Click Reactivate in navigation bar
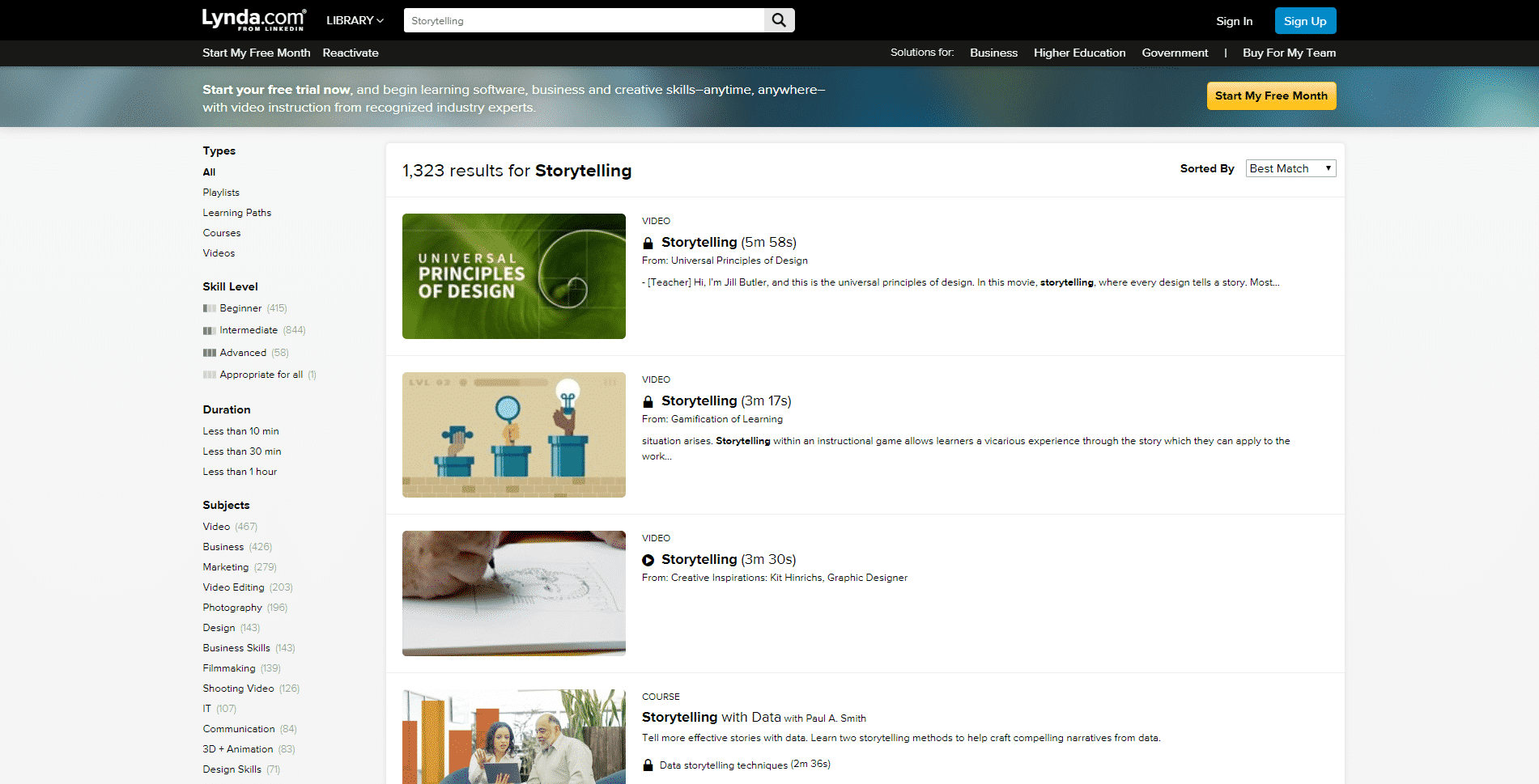 (351, 53)
